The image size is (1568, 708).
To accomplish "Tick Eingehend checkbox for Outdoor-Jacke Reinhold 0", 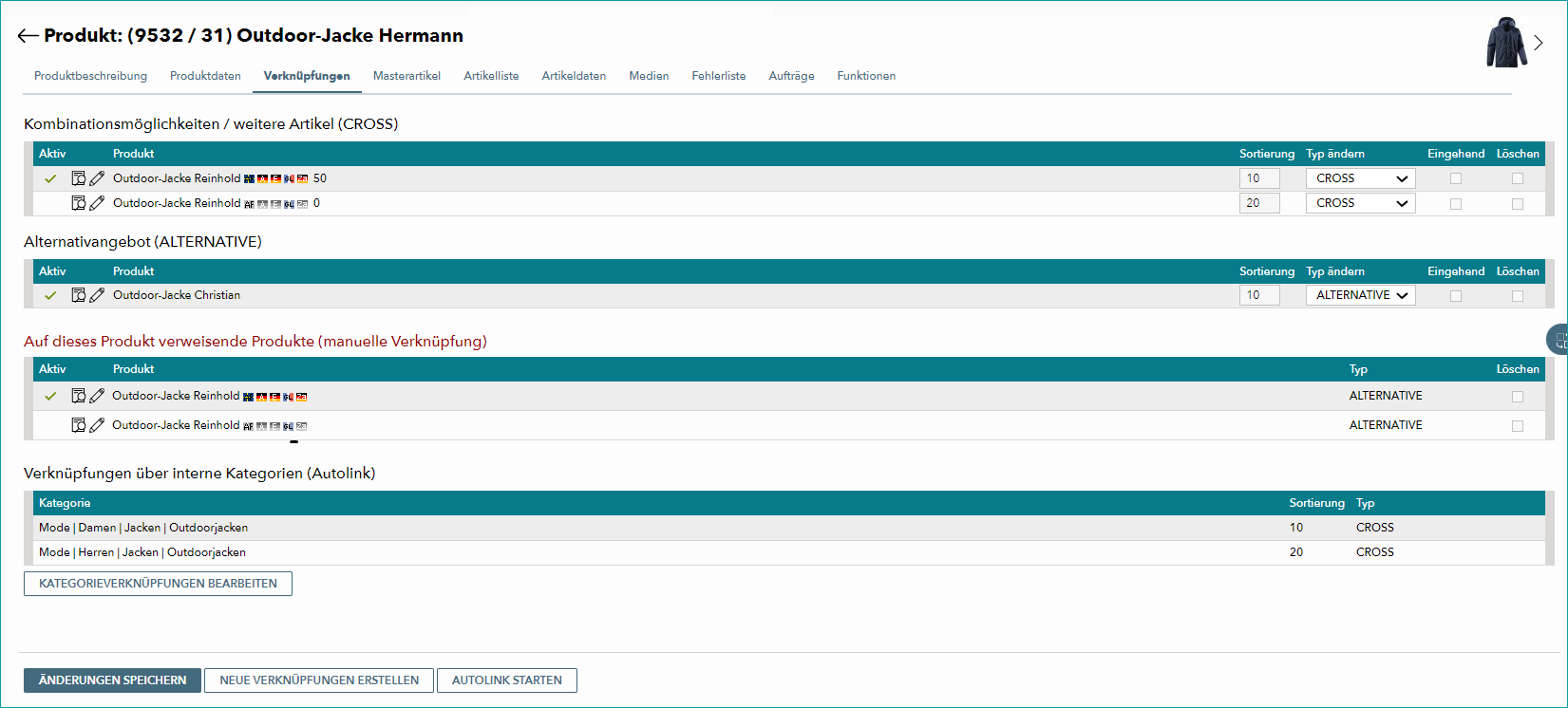I will 1456,204.
